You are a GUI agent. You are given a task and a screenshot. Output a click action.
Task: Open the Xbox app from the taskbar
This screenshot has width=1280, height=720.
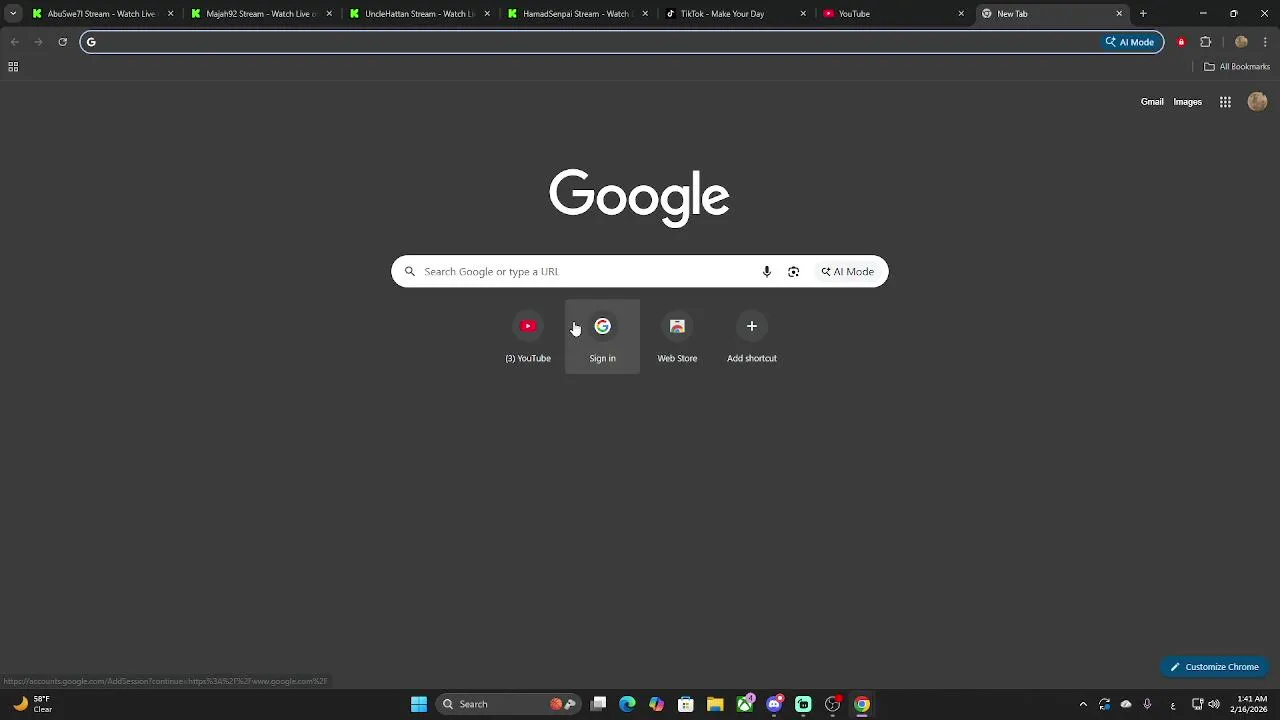click(x=745, y=704)
